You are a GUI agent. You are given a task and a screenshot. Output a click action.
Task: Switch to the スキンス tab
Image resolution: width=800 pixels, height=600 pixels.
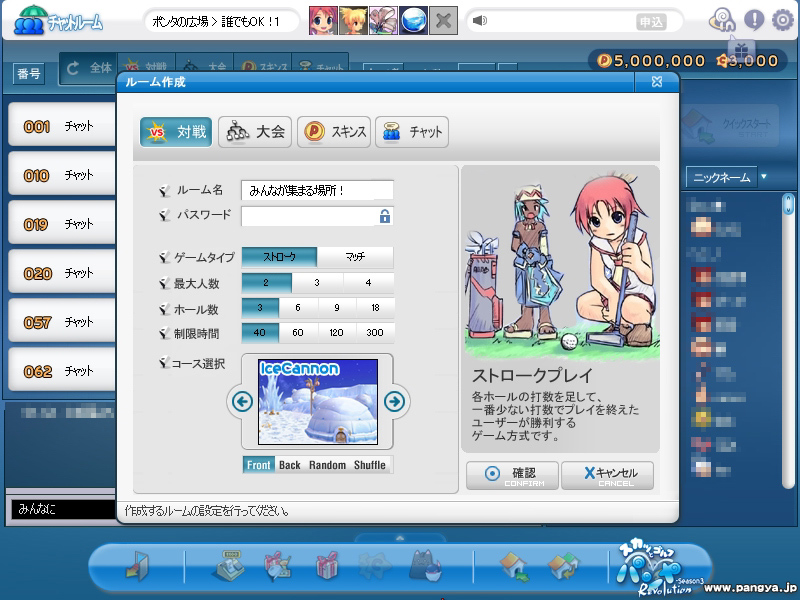coord(334,132)
